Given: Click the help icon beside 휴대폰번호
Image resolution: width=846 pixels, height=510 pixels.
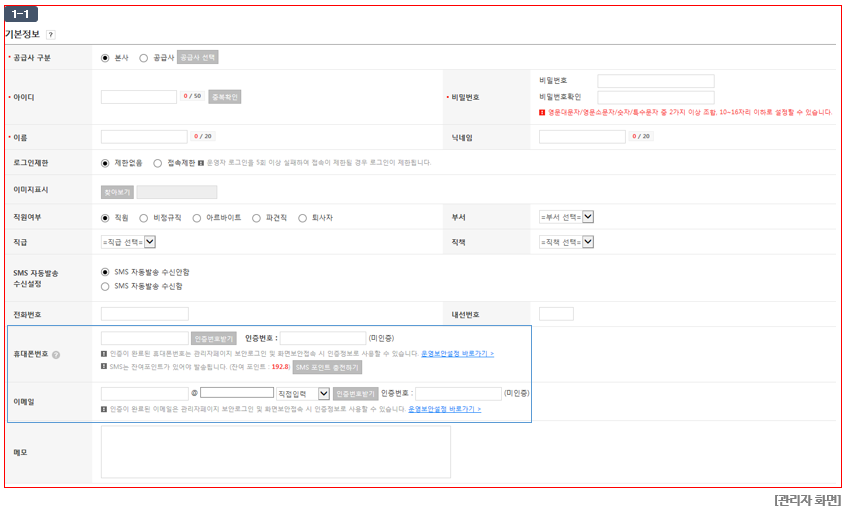Looking at the screenshot, I should pos(56,355).
